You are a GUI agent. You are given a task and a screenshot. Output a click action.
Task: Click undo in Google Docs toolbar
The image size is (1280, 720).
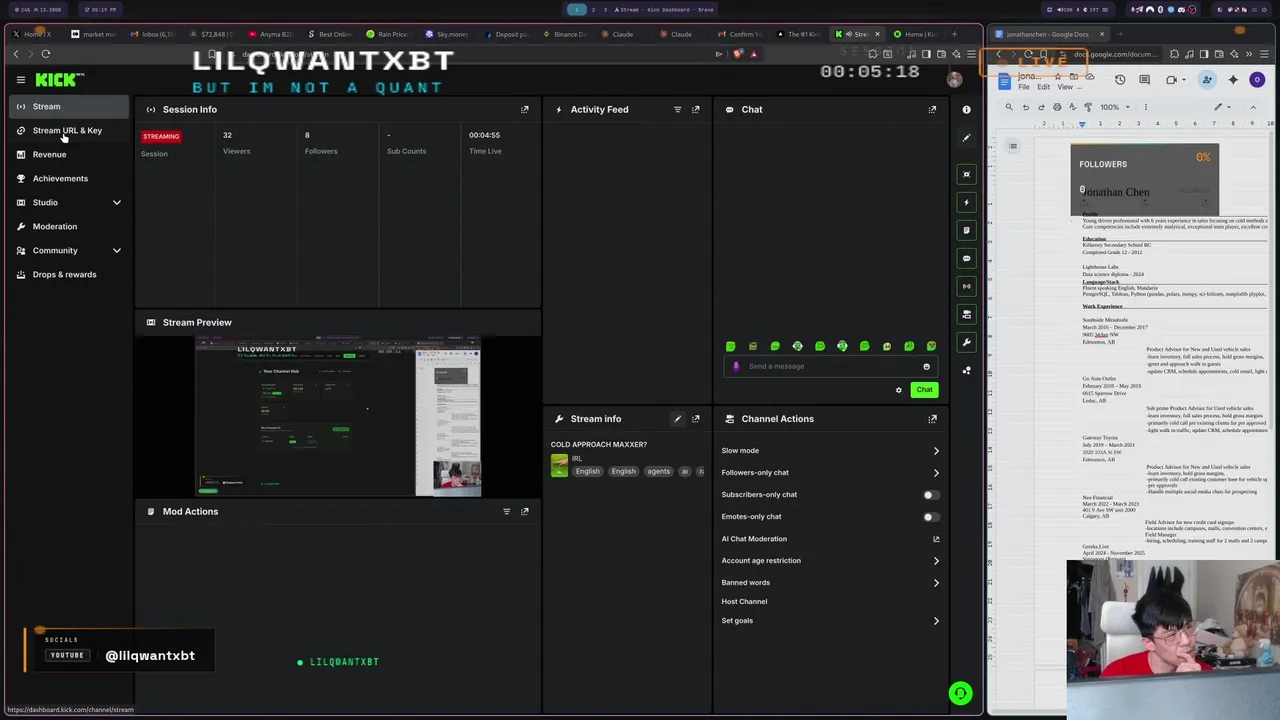(x=1025, y=107)
